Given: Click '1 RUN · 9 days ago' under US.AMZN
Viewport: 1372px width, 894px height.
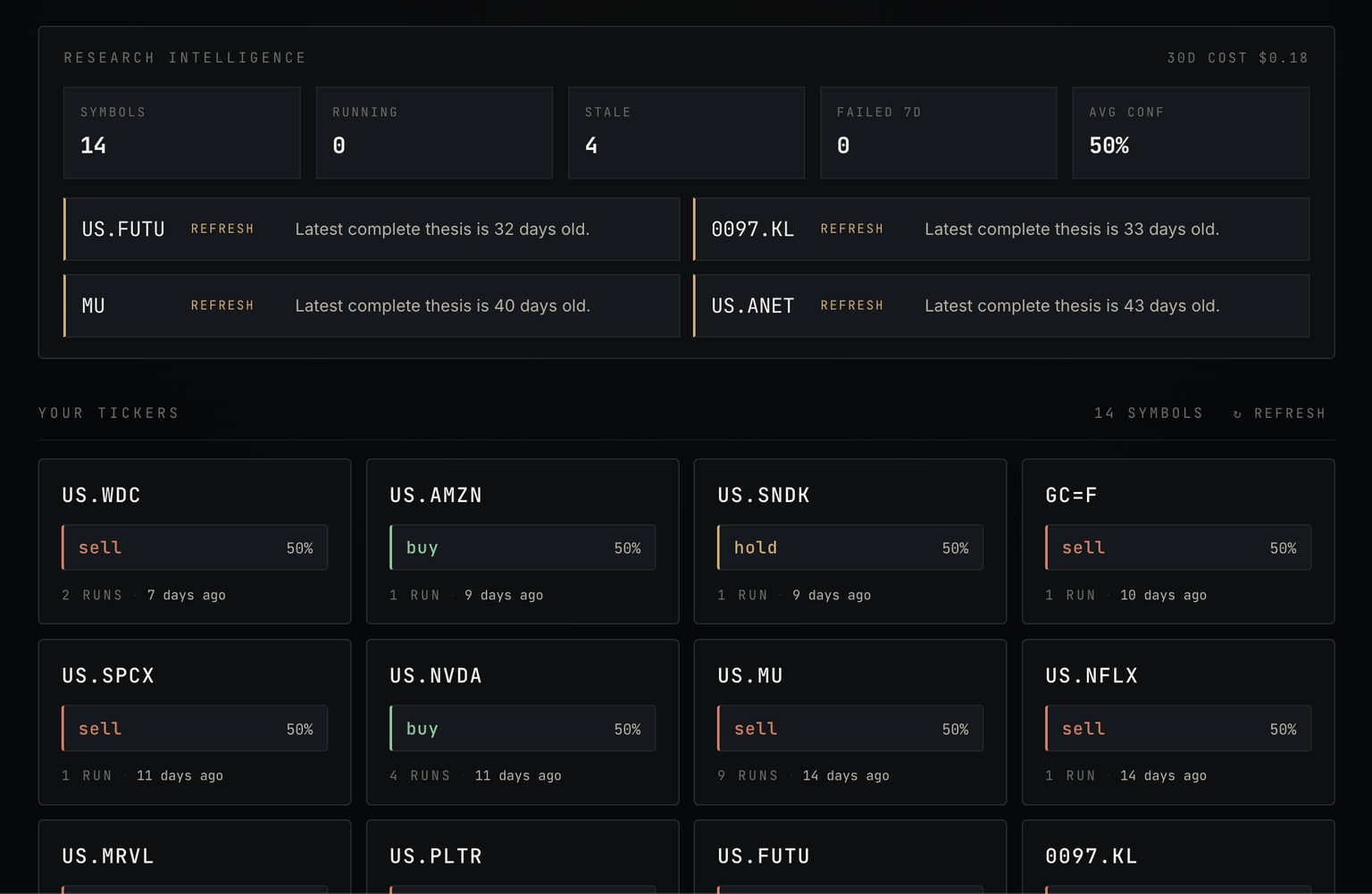Looking at the screenshot, I should 466,595.
